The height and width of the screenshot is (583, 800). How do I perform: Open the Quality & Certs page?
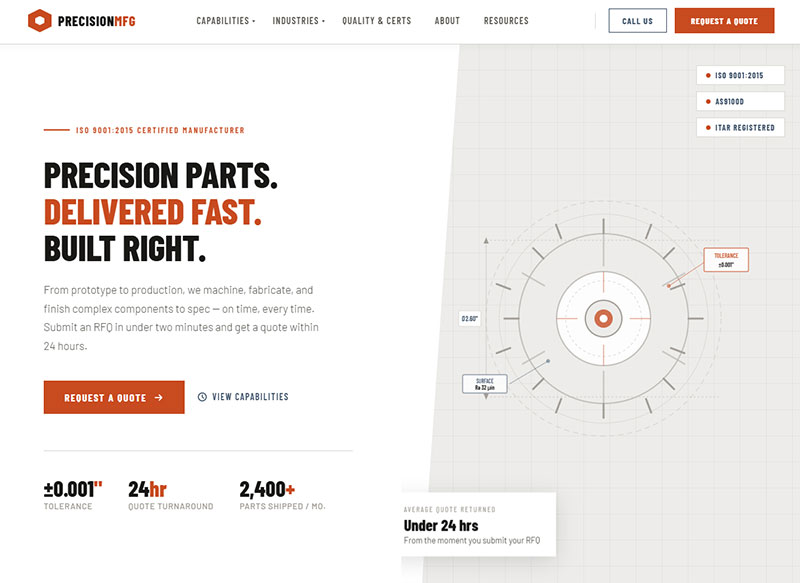(x=376, y=21)
